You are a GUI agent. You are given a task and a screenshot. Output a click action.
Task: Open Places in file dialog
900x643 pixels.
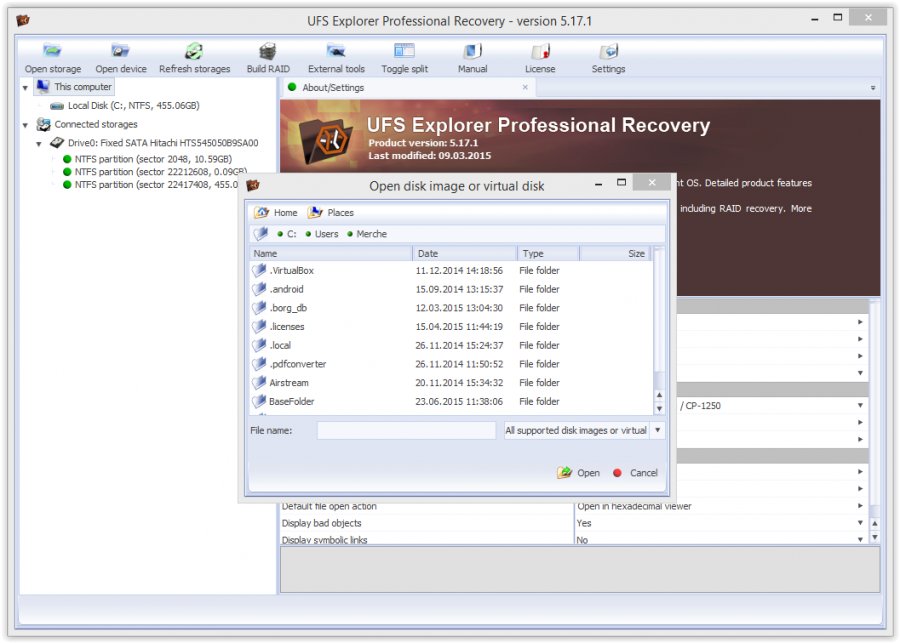point(331,212)
